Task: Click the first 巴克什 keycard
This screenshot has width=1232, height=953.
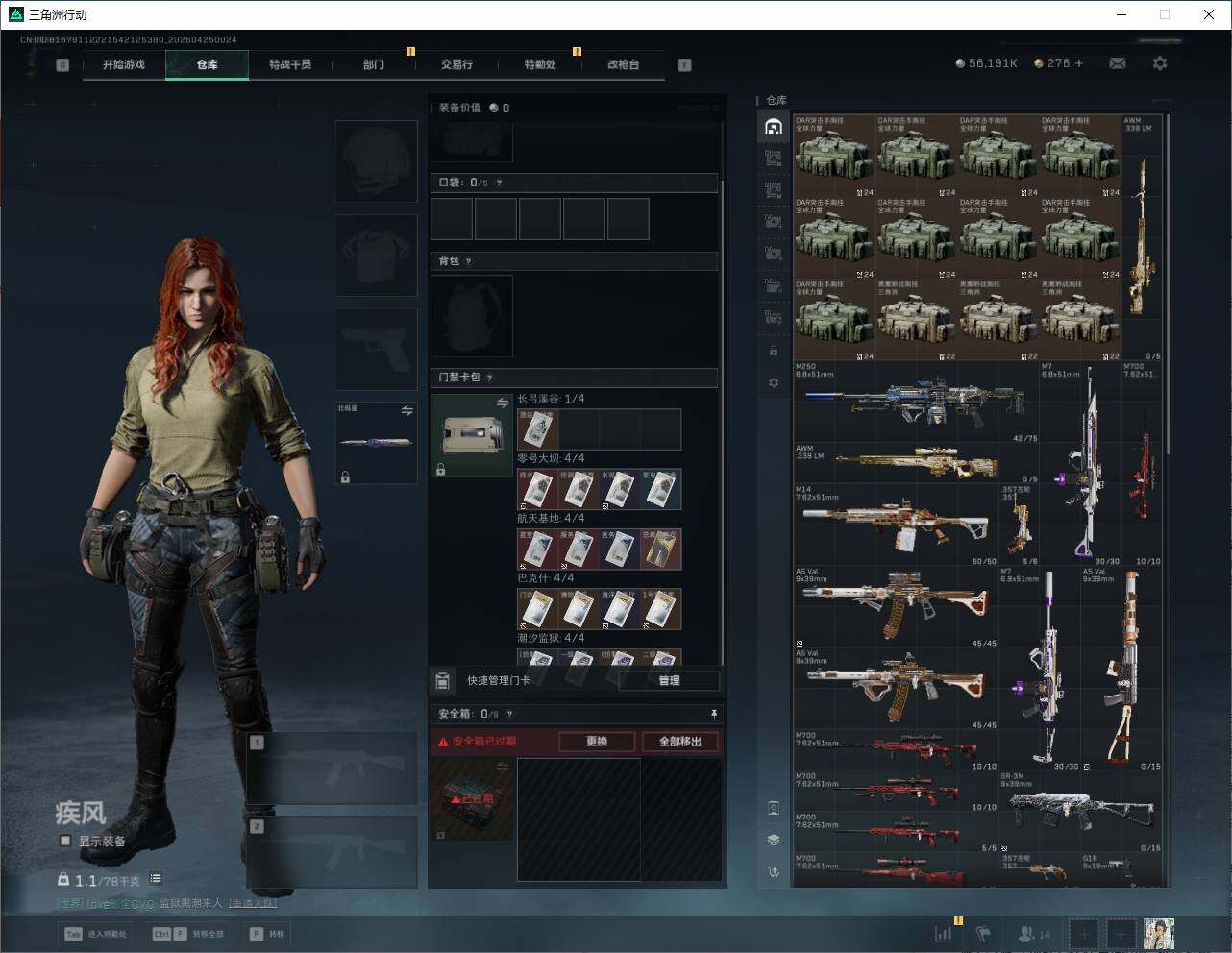Action: click(537, 609)
